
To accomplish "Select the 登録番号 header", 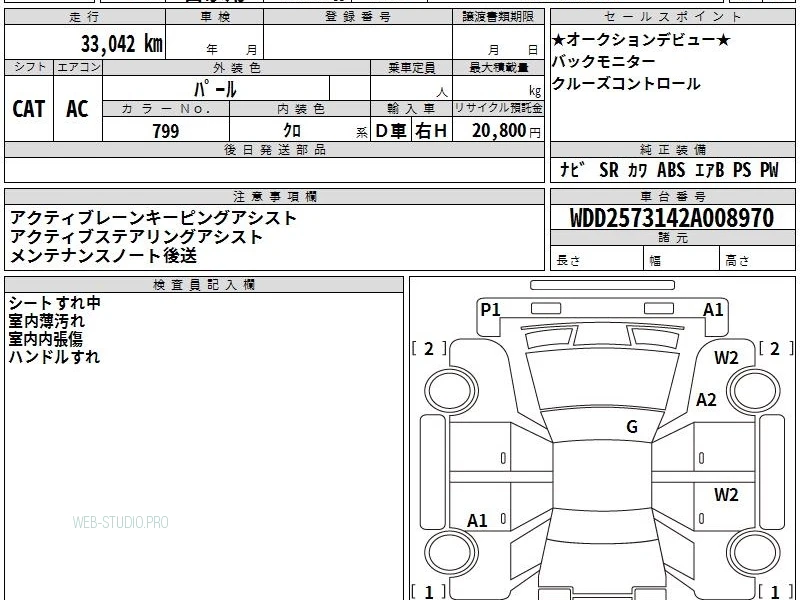I will (358, 17).
